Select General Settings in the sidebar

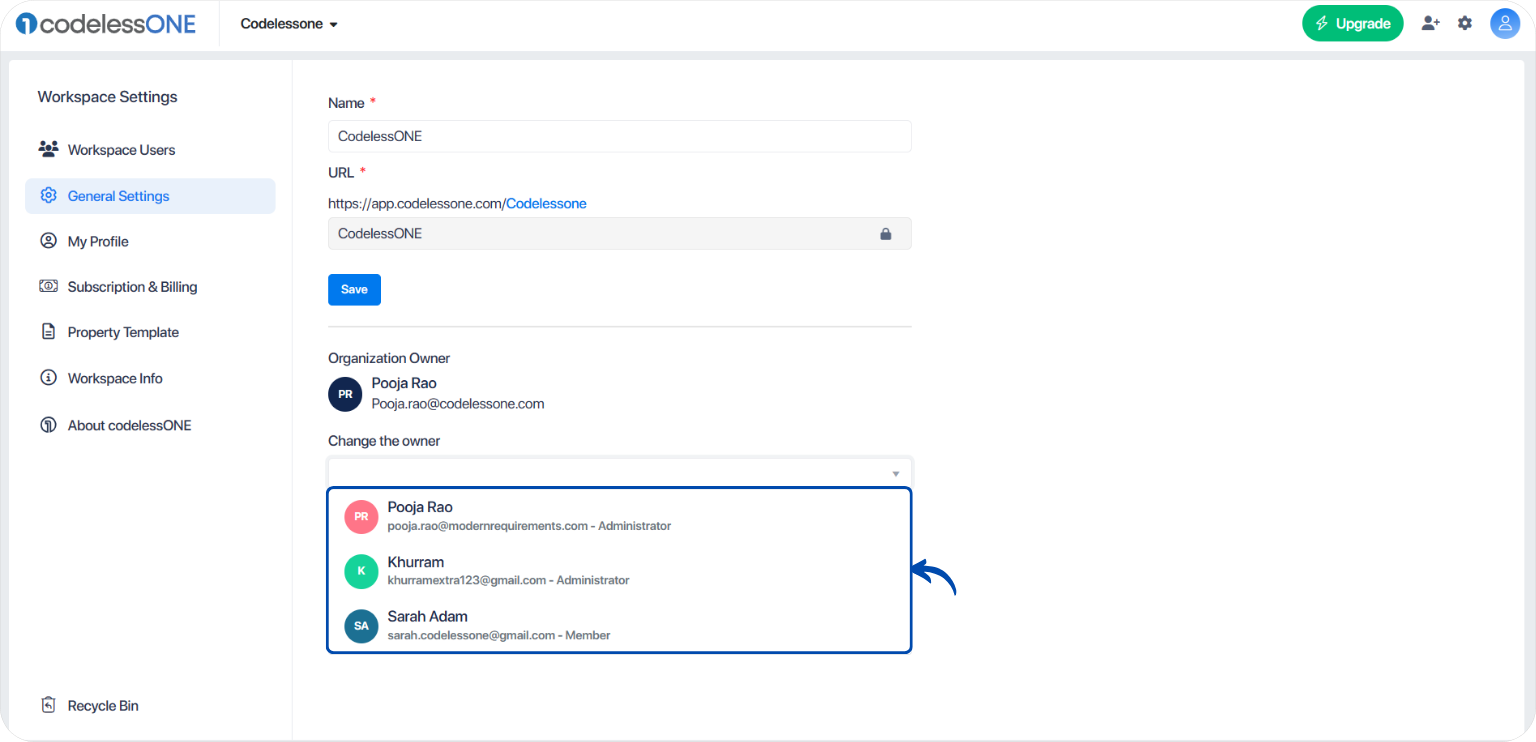click(x=150, y=196)
